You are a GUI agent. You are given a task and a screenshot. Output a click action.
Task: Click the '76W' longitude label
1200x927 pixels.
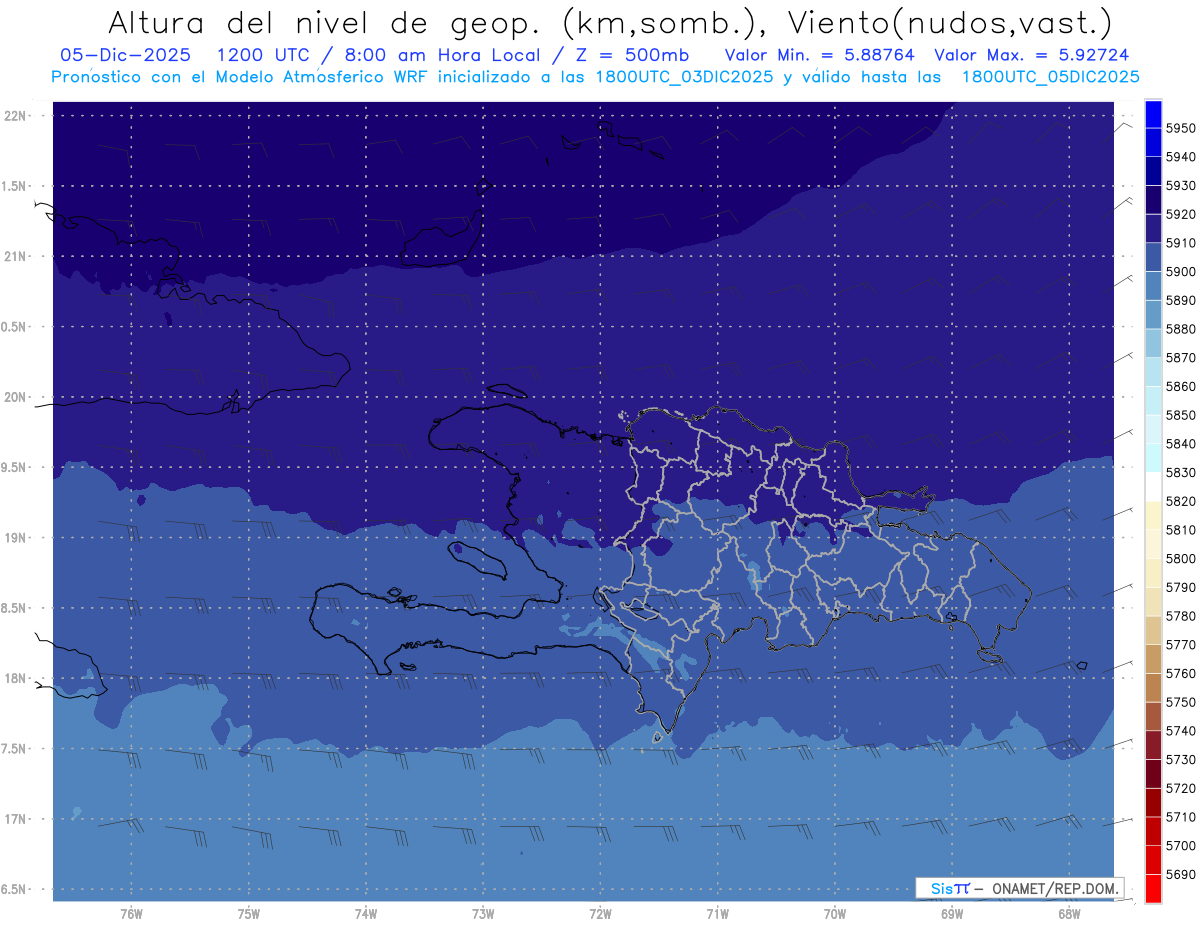131,914
